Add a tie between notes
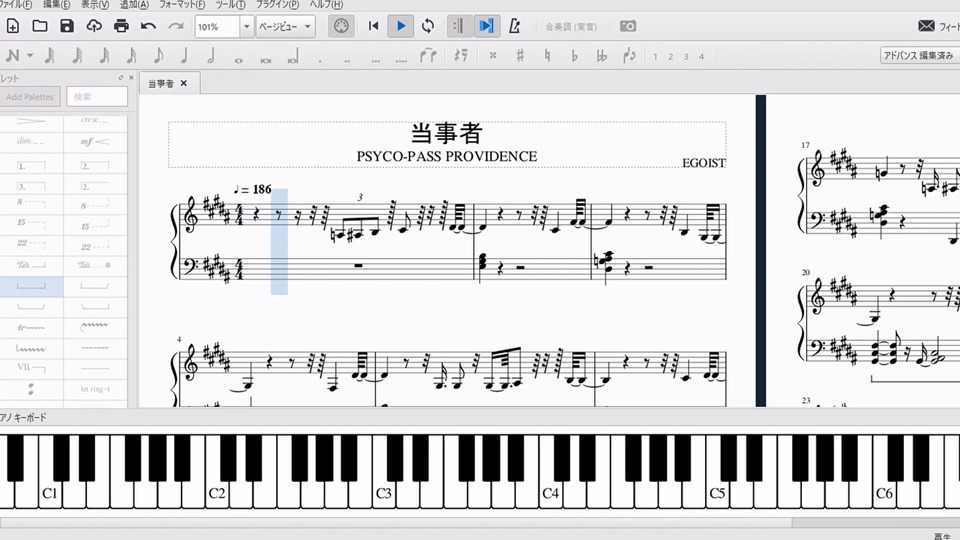This screenshot has height=540, width=960. click(428, 56)
